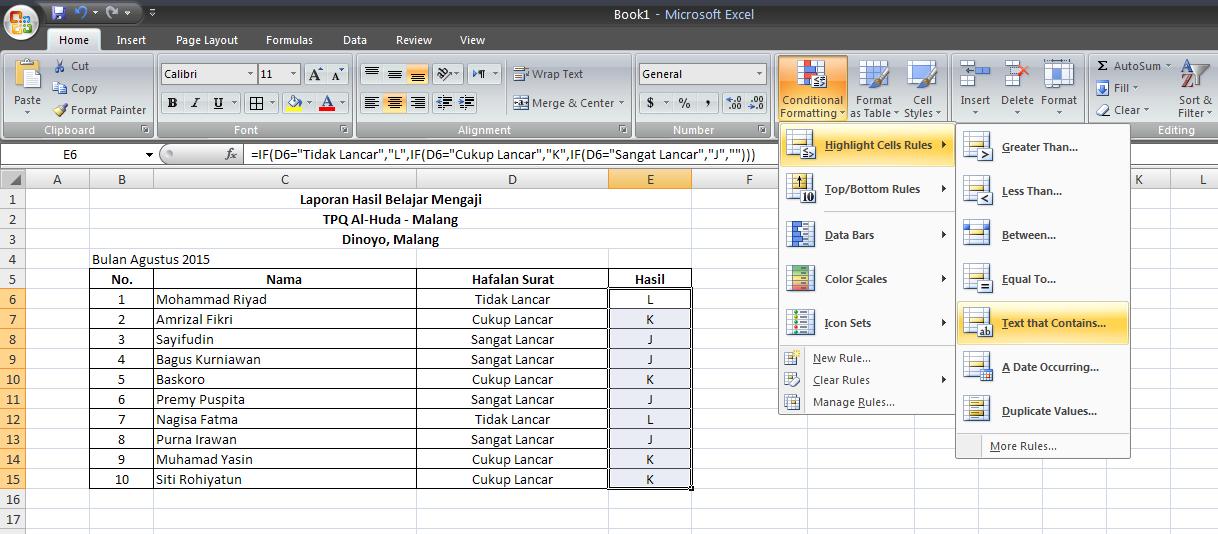The image size is (1218, 534).
Task: Increase decimal places
Action: tap(733, 103)
